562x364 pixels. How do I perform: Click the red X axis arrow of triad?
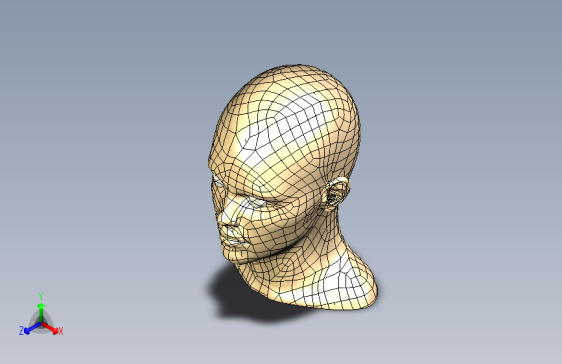[x=50, y=328]
